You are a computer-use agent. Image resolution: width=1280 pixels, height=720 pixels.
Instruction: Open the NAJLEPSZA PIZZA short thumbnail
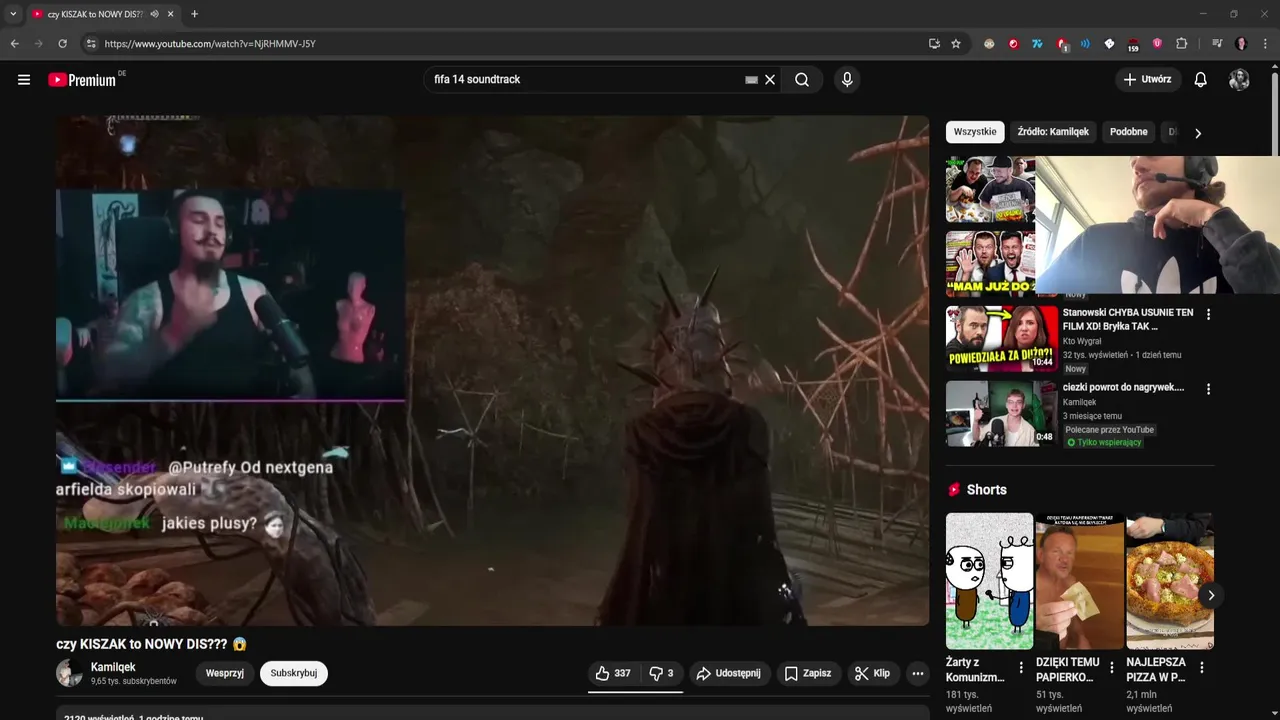(1170, 581)
